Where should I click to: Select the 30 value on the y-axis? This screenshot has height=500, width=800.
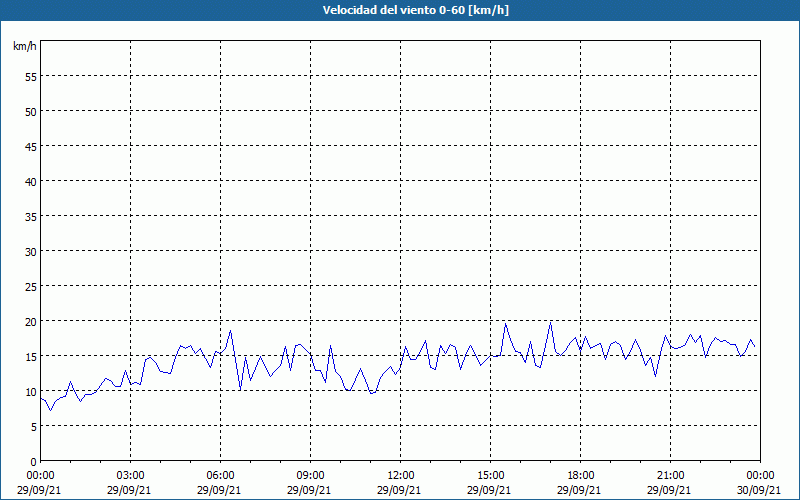point(31,252)
